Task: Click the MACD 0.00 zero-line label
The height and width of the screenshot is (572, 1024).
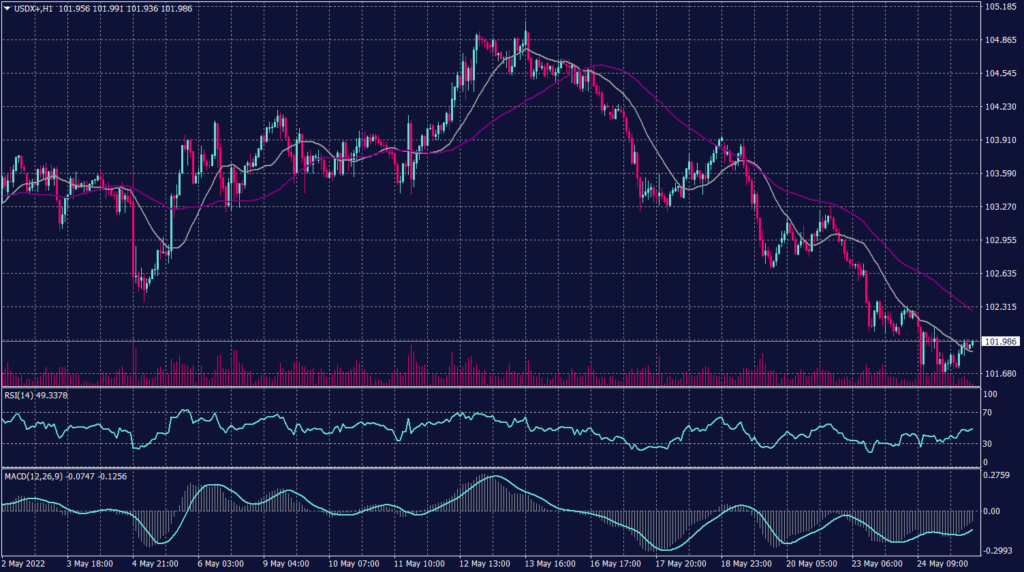Action: coord(995,511)
